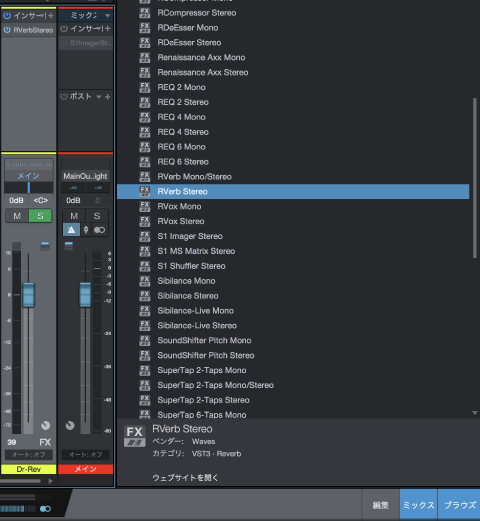This screenshot has width=480, height=521.
Task: Click the Dr-Rev volume fader handle
Action: (28, 295)
